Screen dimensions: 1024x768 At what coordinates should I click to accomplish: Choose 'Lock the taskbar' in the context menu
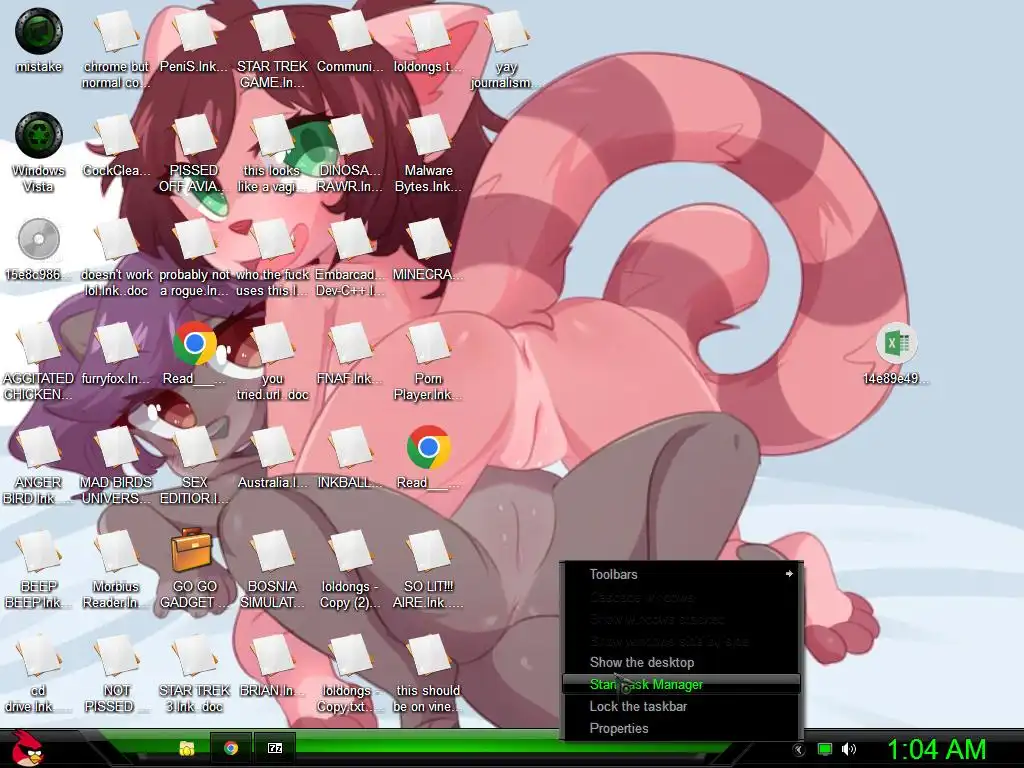point(682,706)
